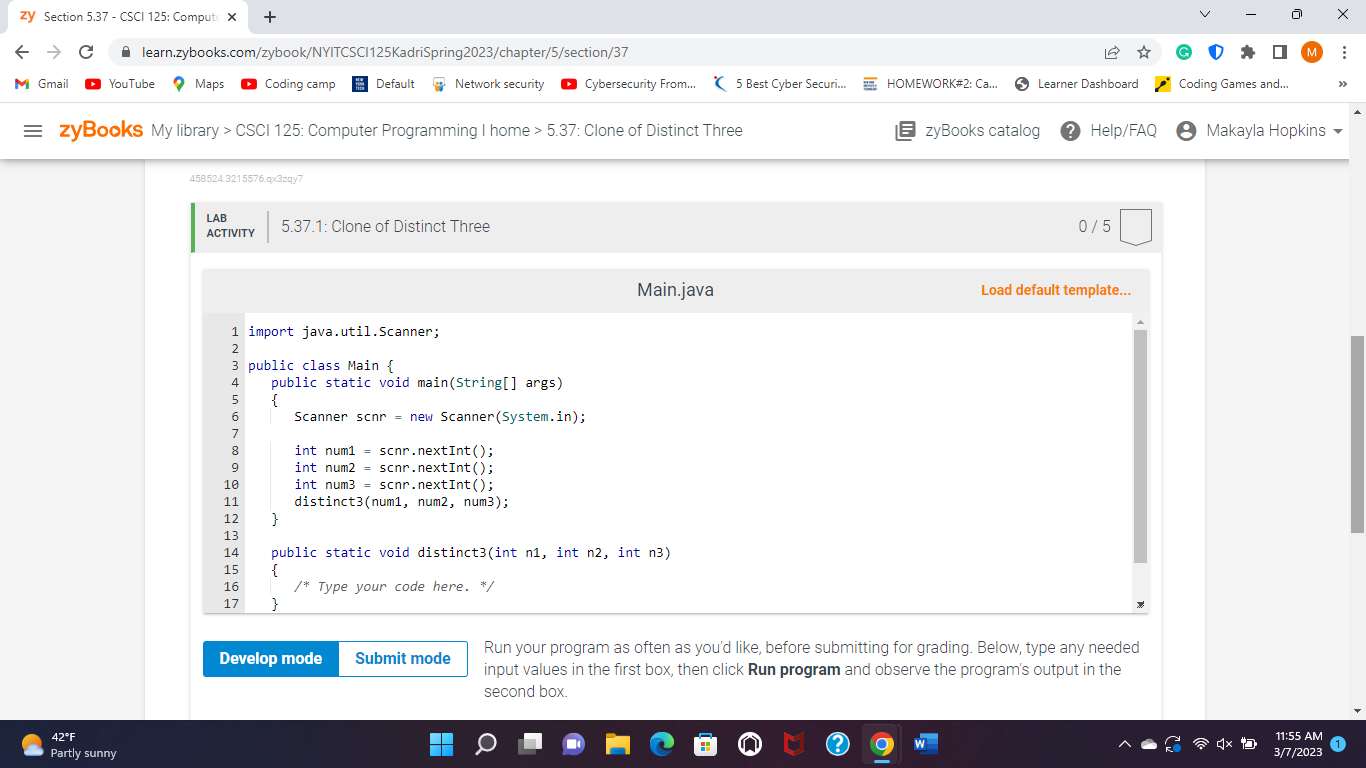Reload the page
The image size is (1366, 768).
click(x=87, y=52)
